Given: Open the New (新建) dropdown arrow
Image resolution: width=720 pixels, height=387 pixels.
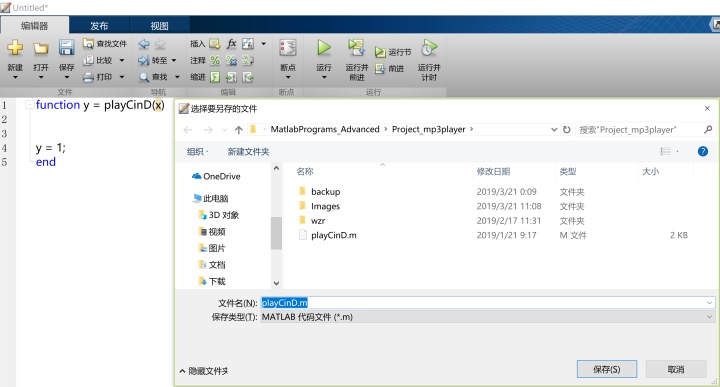Looking at the screenshot, I should pyautogui.click(x=15, y=78).
